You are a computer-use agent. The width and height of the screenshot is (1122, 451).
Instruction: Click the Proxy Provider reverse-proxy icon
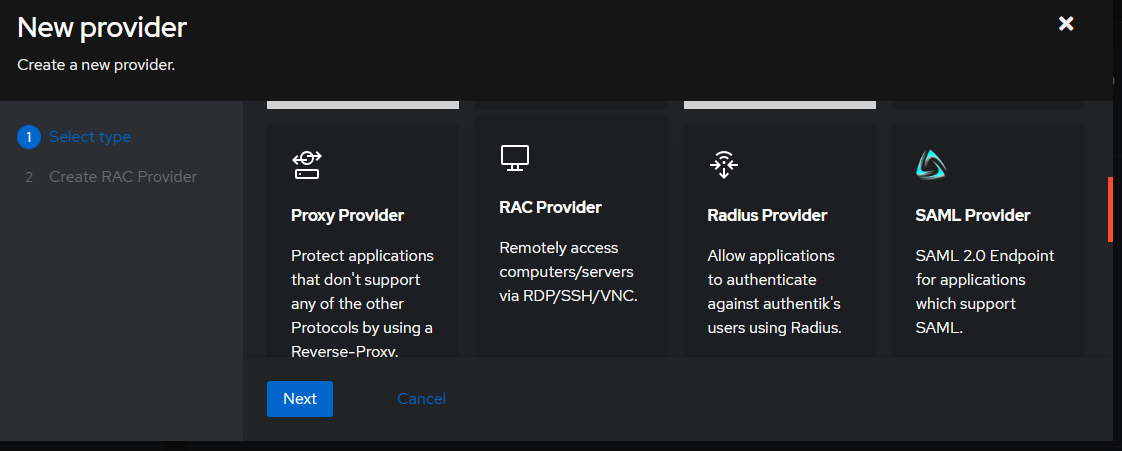coord(306,165)
